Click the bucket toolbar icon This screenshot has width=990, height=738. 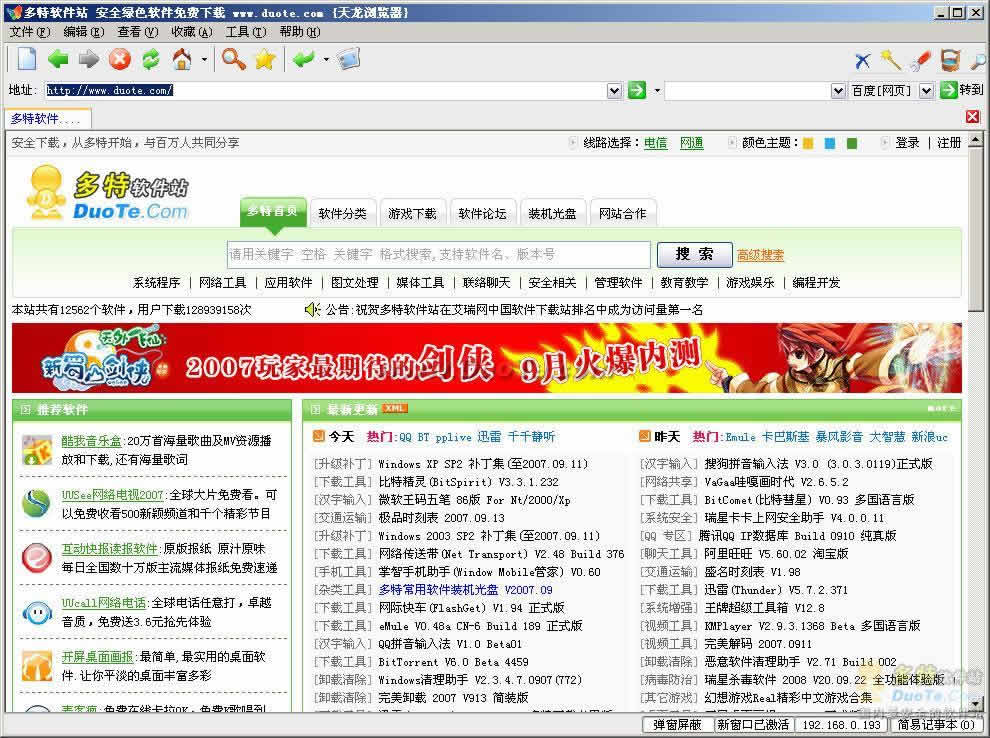(x=950, y=60)
